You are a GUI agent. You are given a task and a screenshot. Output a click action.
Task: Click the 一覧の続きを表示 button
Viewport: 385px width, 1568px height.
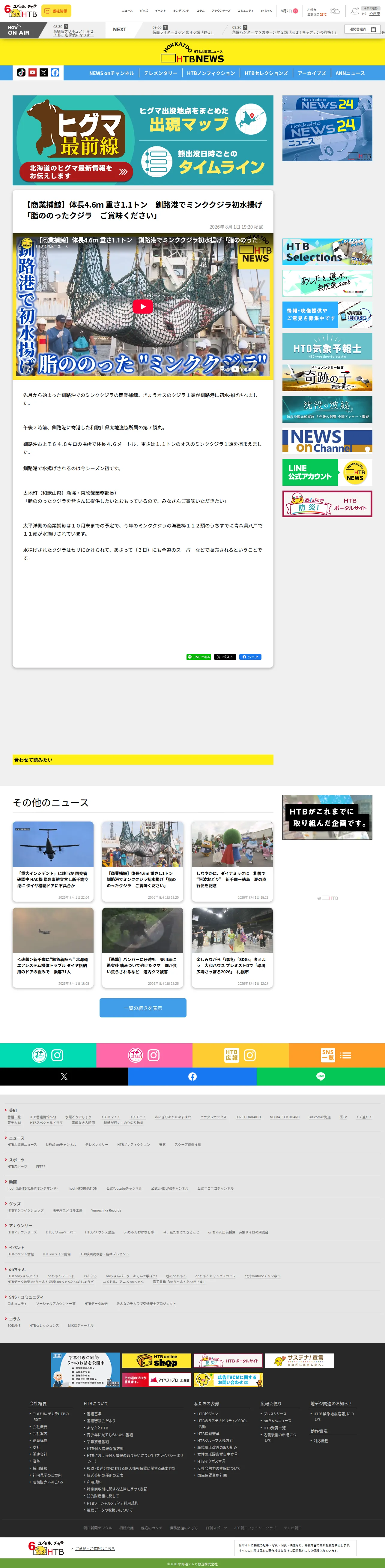point(143,1008)
